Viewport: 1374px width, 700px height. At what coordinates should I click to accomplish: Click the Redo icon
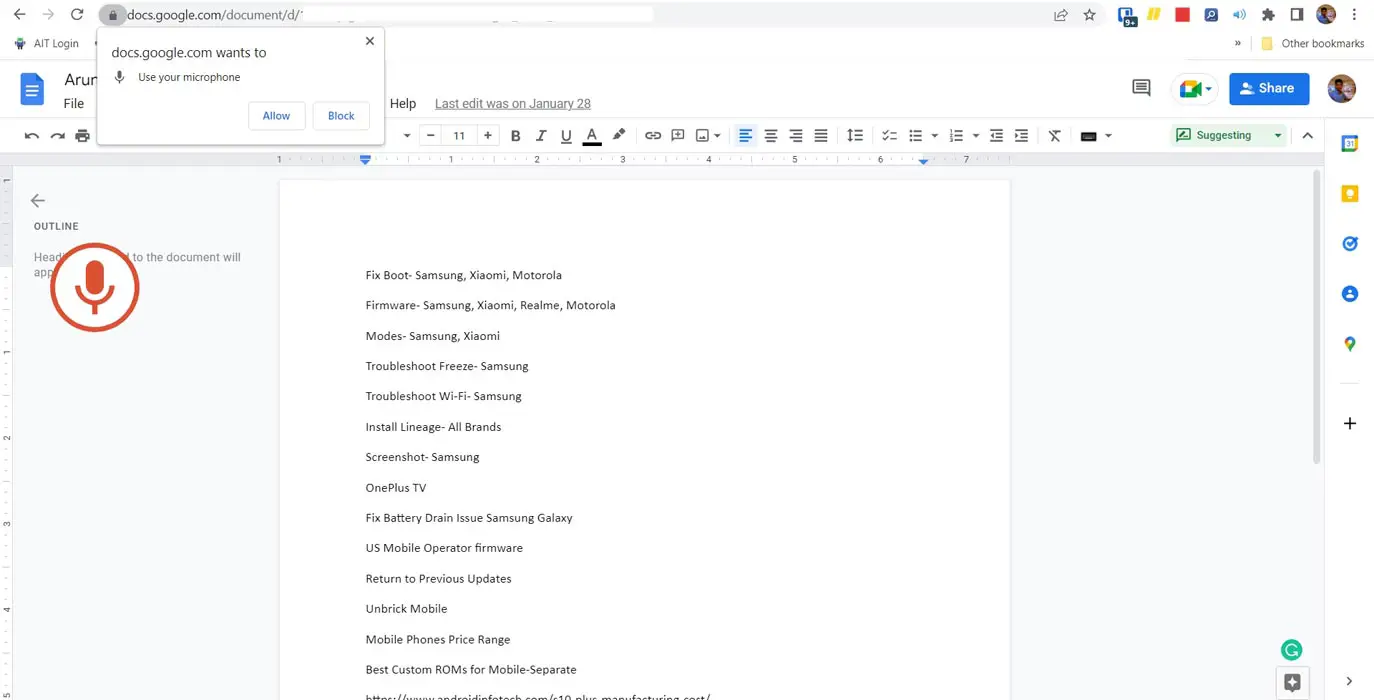coord(57,136)
